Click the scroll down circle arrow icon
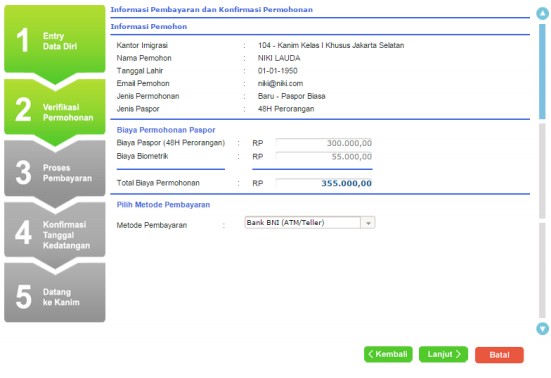 click(x=543, y=328)
